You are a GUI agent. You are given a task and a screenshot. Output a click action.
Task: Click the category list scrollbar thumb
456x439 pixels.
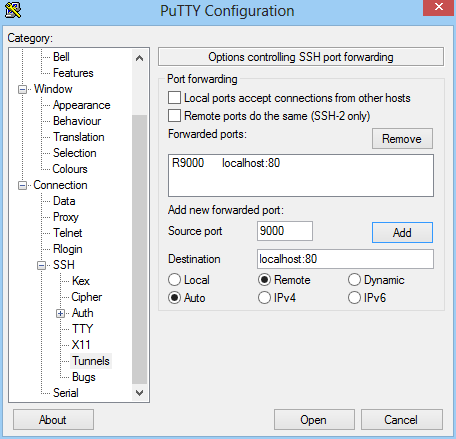[x=139, y=249]
